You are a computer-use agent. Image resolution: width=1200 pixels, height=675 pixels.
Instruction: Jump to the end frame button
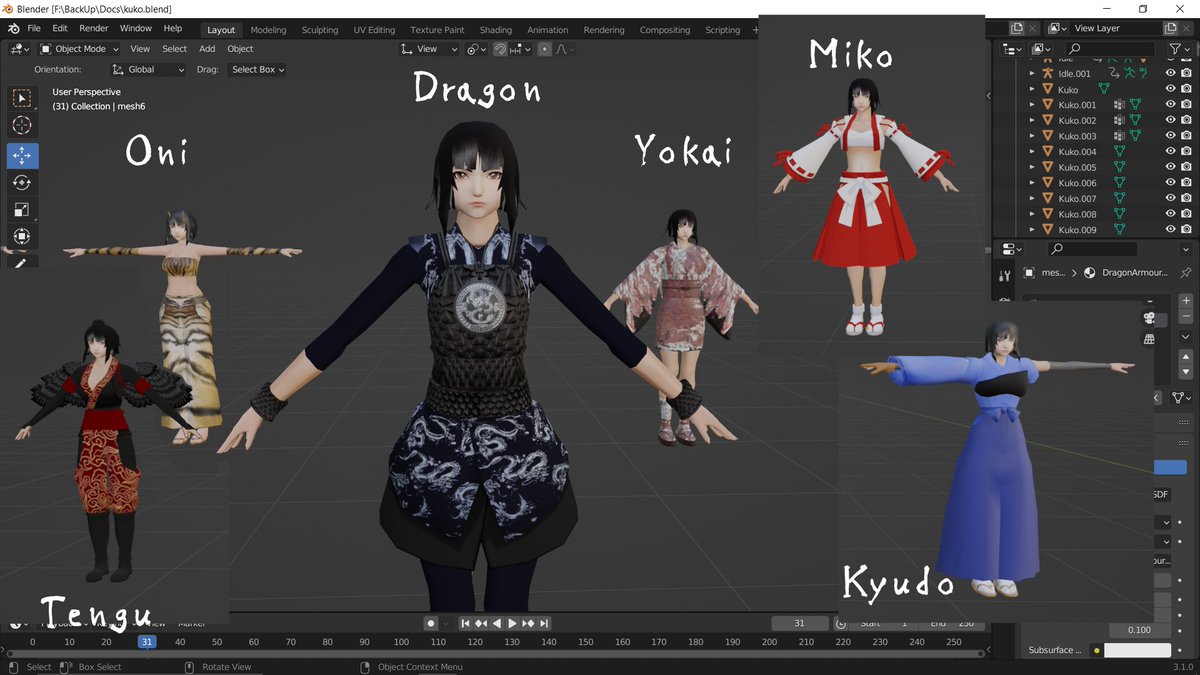point(544,623)
